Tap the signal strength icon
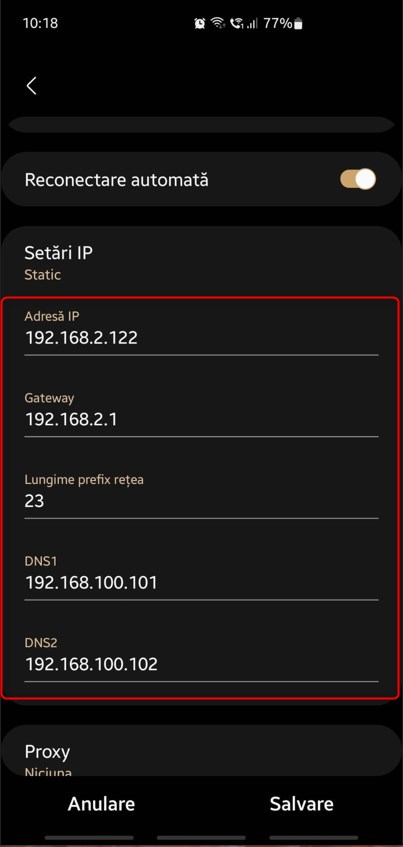This screenshot has height=847, width=403. [252, 24]
